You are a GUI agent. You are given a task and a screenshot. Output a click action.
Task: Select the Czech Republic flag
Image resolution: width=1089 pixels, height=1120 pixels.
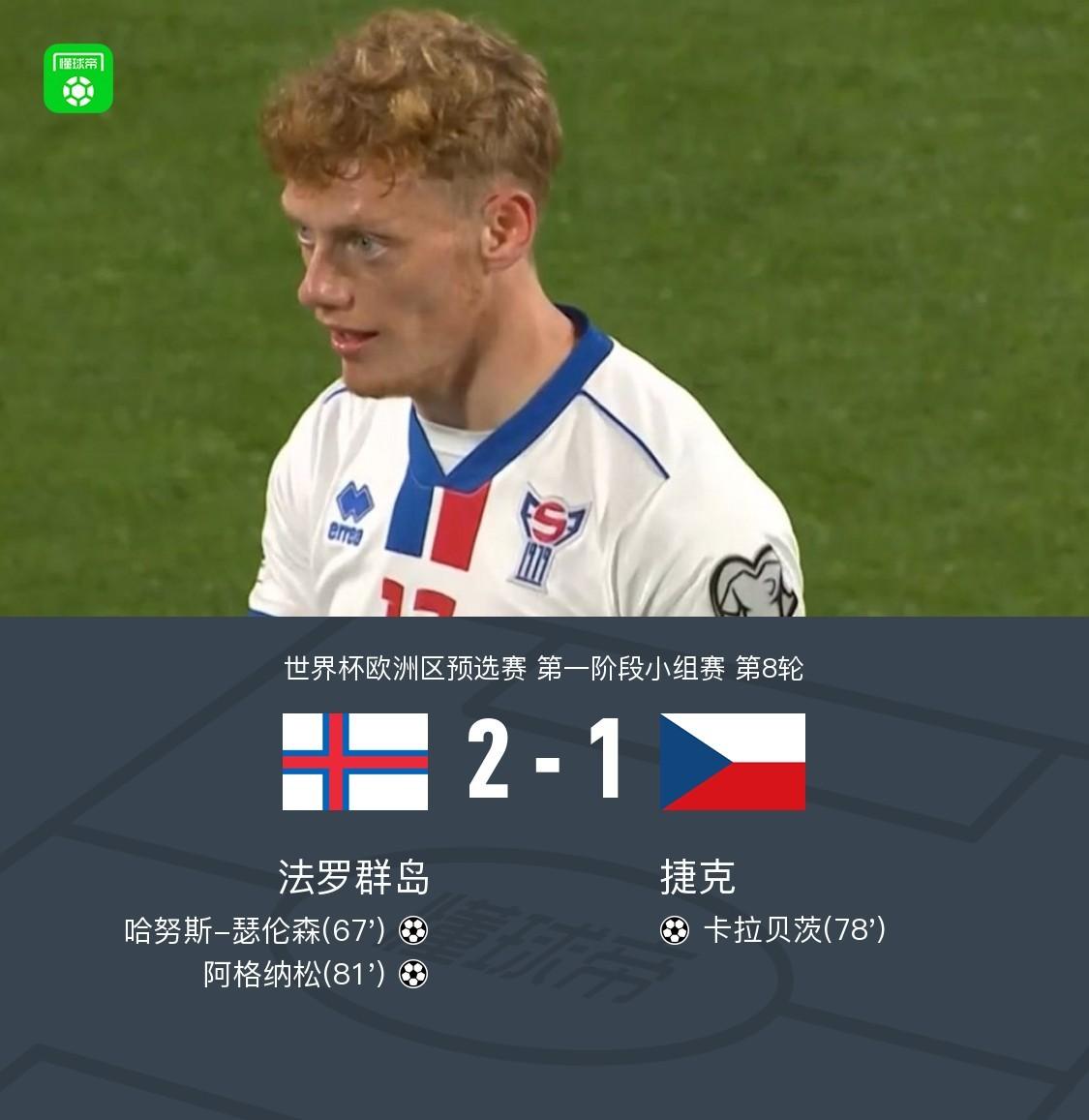coord(733,762)
